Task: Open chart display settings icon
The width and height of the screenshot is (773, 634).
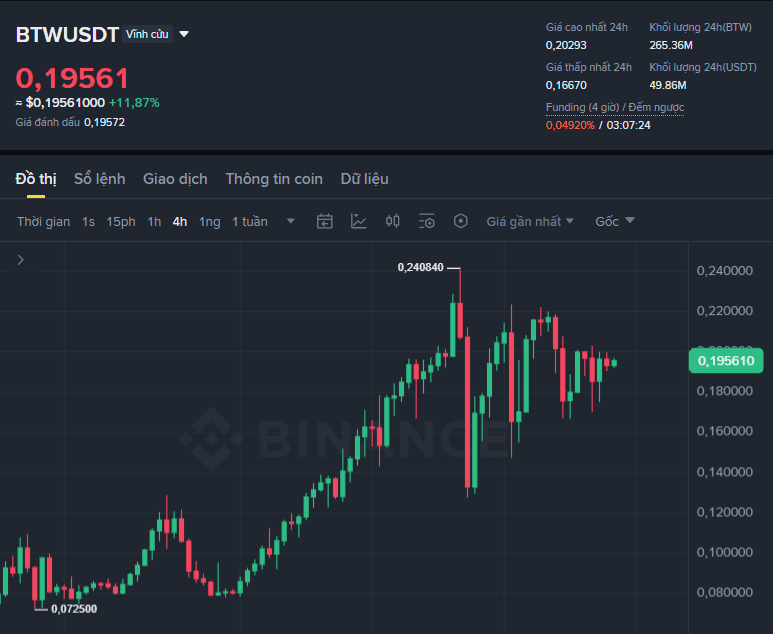Action: (426, 221)
